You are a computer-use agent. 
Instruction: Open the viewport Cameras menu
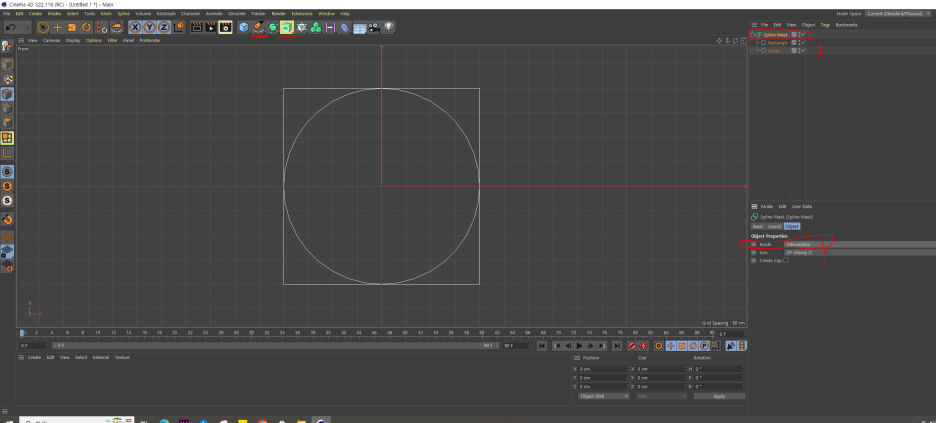(51, 40)
